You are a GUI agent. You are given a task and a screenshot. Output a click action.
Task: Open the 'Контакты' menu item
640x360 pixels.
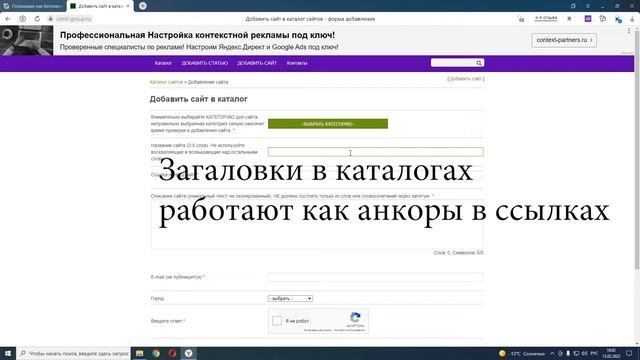[x=297, y=63]
